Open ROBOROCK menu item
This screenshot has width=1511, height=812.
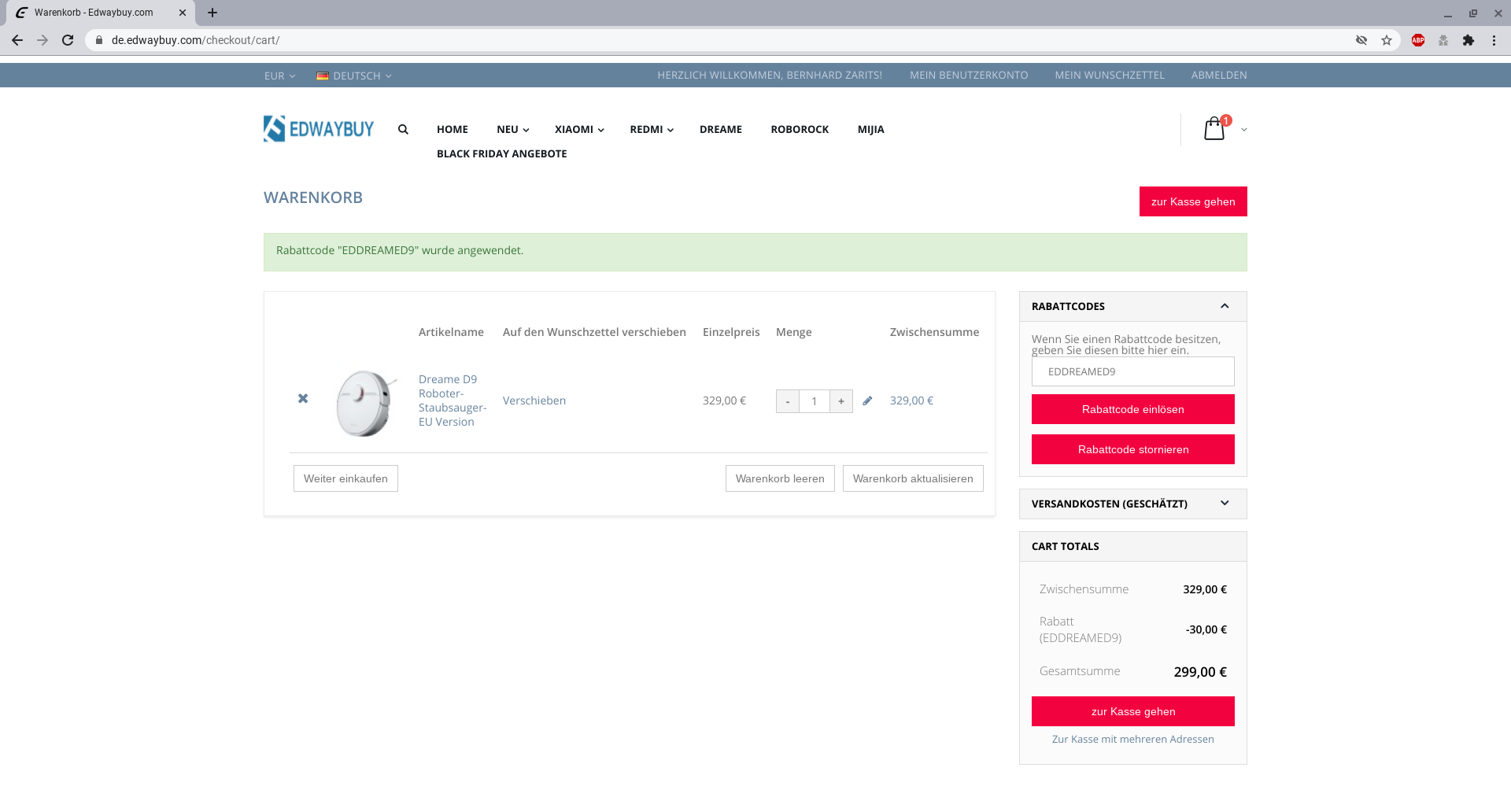point(800,130)
